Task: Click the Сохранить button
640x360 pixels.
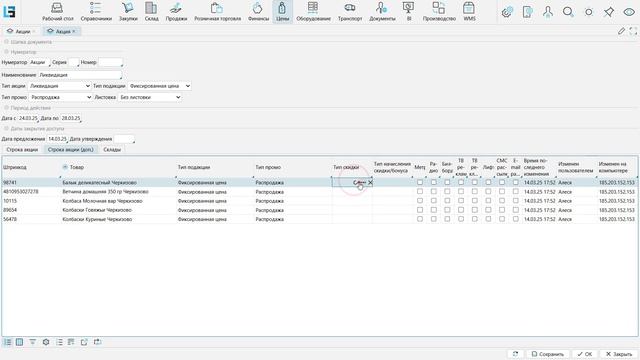Action: (548, 354)
